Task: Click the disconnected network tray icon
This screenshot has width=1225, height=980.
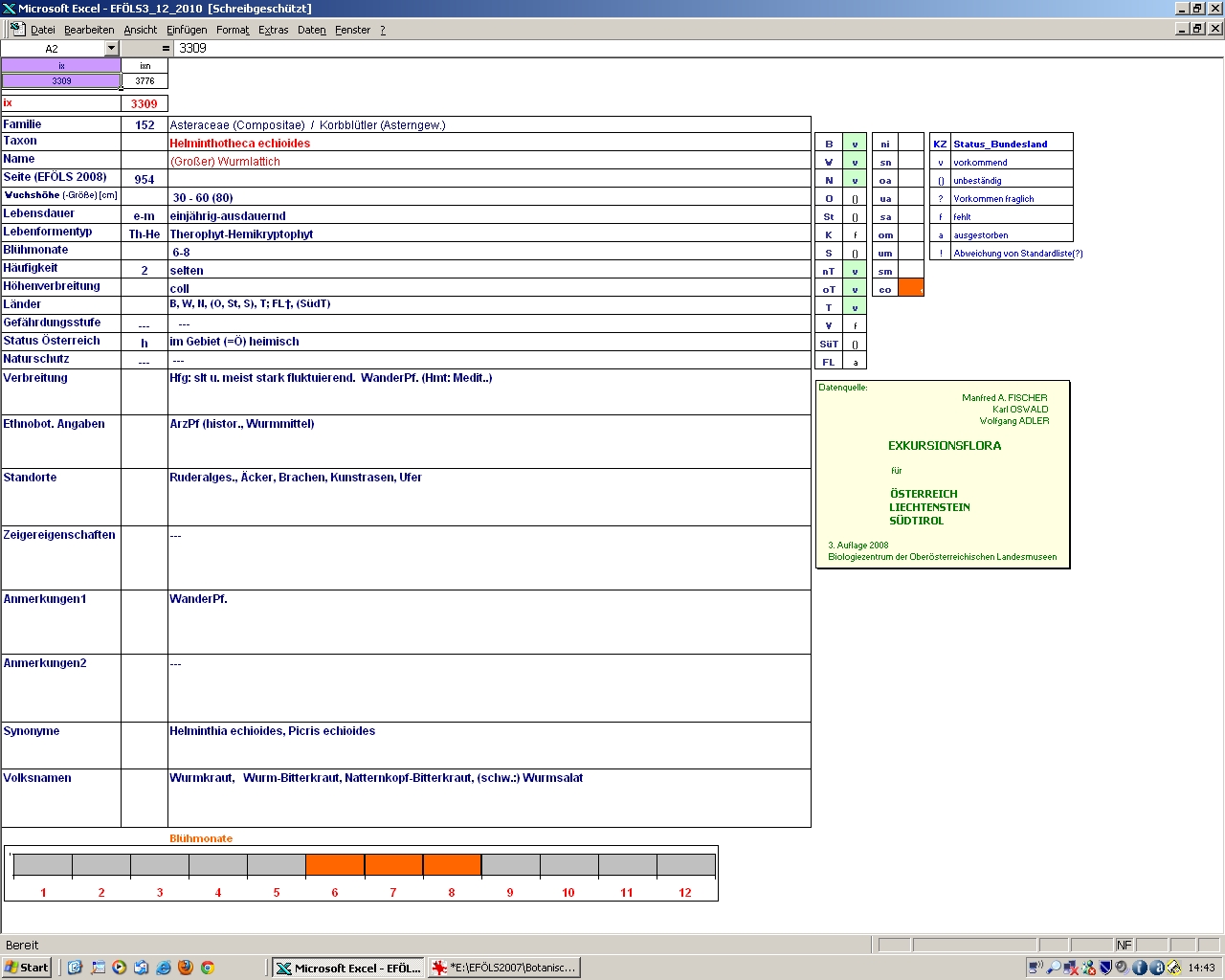Action: (x=1072, y=968)
